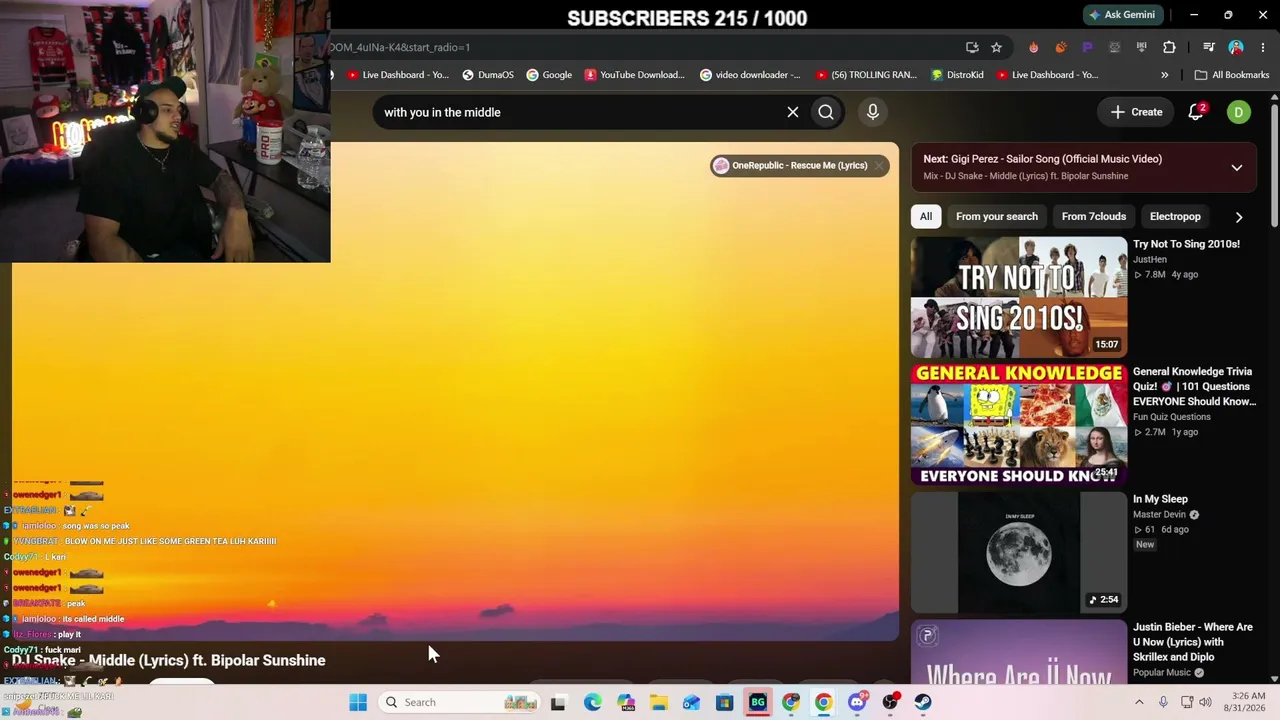Open the YouTube Download bookmark
The width and height of the screenshot is (1280, 720).
tap(635, 75)
